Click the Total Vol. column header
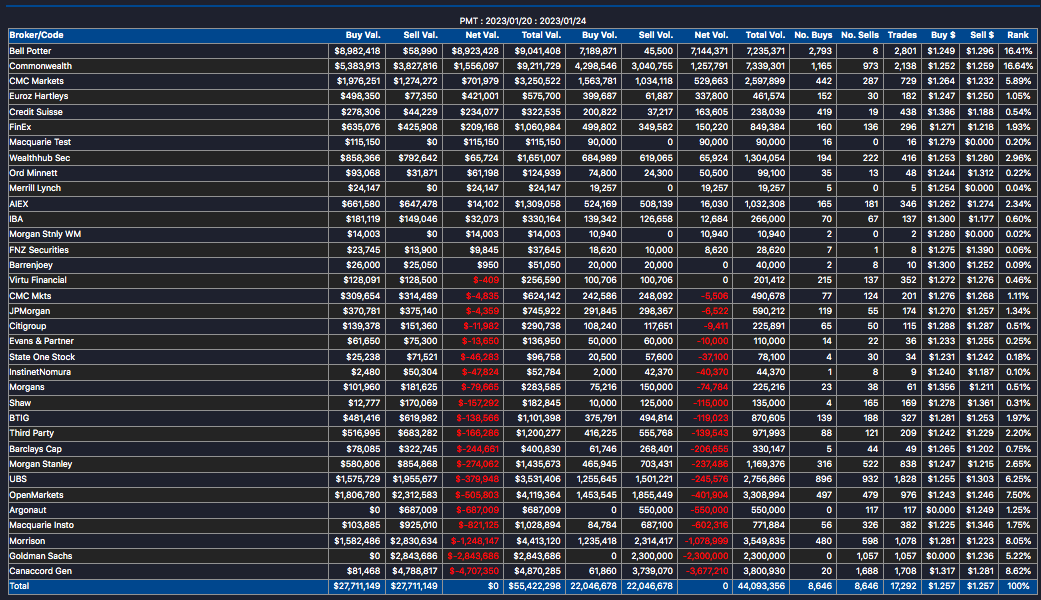Image resolution: width=1041 pixels, height=600 pixels. [765, 35]
